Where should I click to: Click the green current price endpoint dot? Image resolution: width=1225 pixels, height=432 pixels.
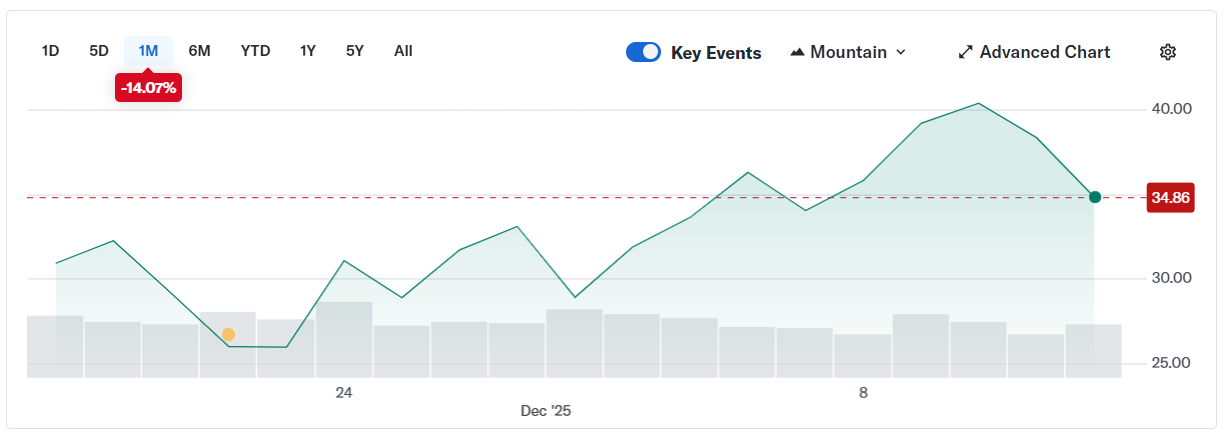coord(1095,197)
